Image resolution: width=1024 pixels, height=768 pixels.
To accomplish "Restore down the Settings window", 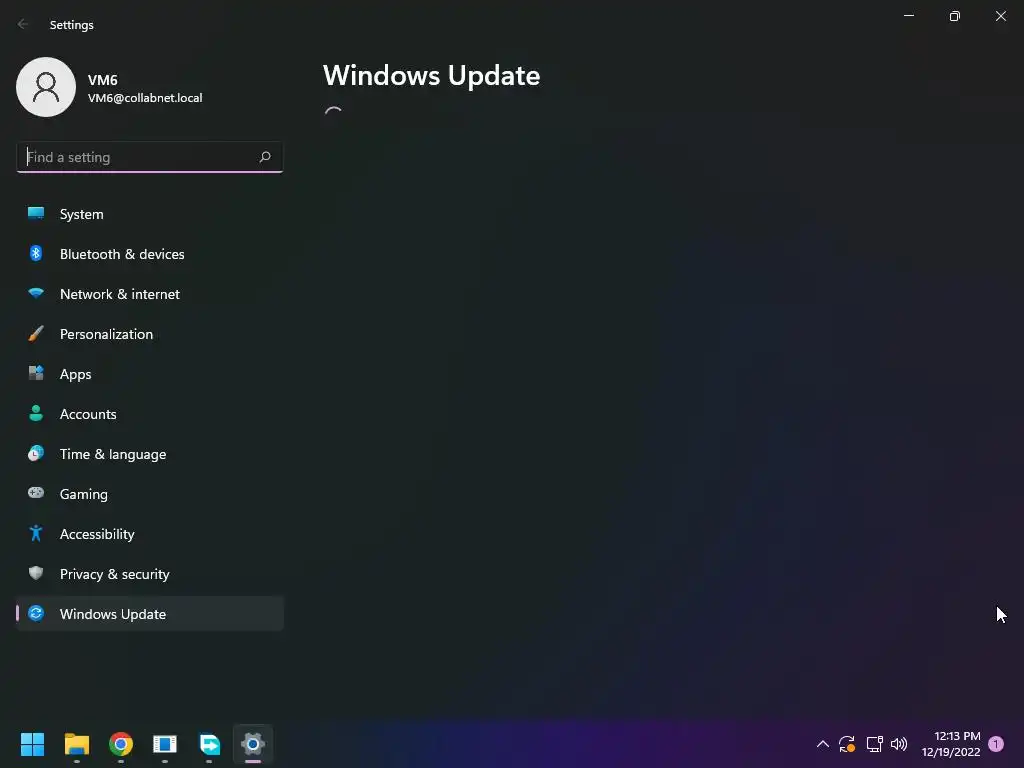I will point(955,16).
